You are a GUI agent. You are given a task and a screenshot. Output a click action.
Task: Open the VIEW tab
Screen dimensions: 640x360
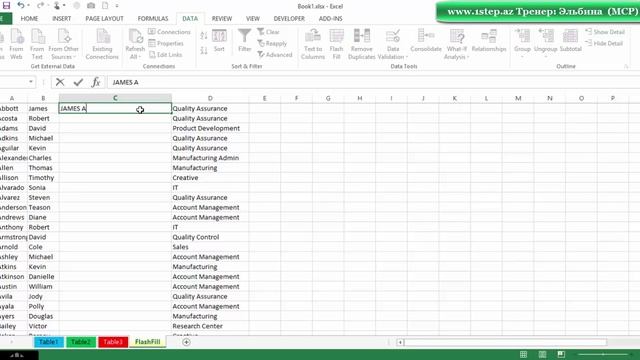coord(253,19)
